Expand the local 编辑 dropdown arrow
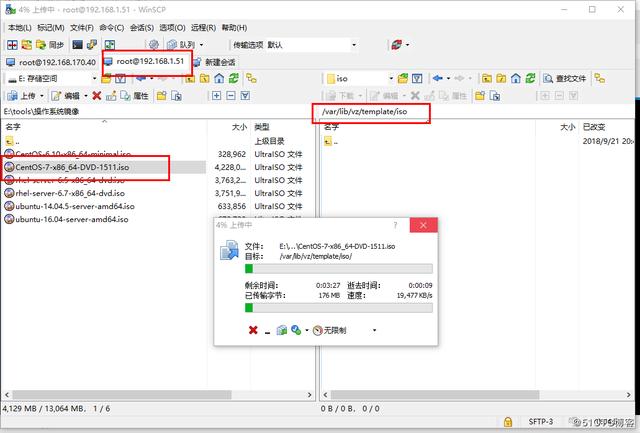This screenshot has height=433, width=640. [86, 96]
